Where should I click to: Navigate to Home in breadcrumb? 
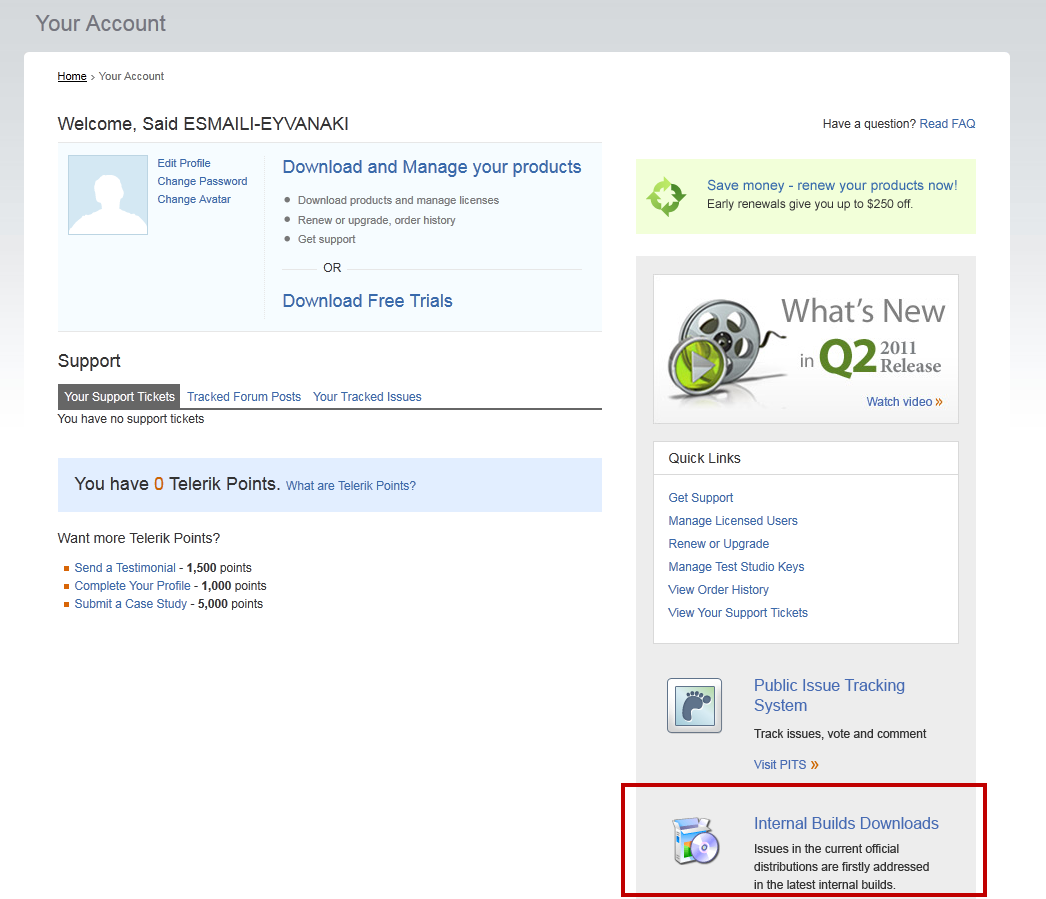(72, 76)
